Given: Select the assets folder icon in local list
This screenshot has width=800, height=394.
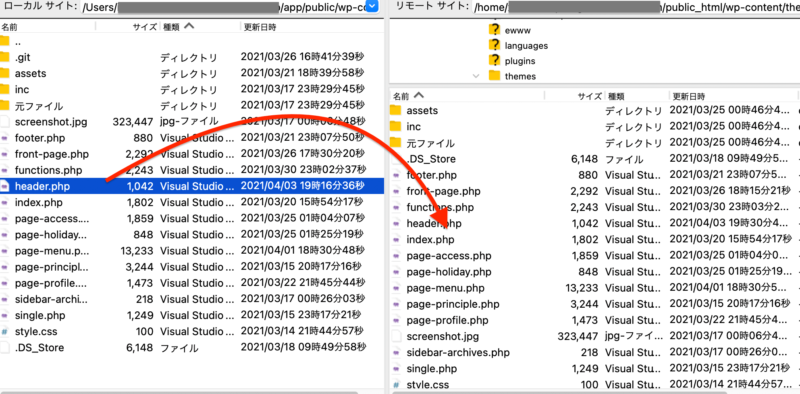Looking at the screenshot, I should (4, 73).
